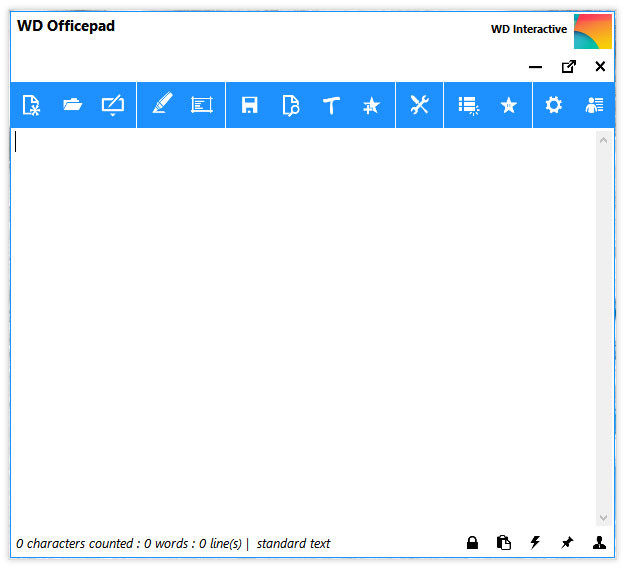Viewport: 623px width, 570px height.
Task: Click the user profile with lines icon
Action: coord(595,105)
